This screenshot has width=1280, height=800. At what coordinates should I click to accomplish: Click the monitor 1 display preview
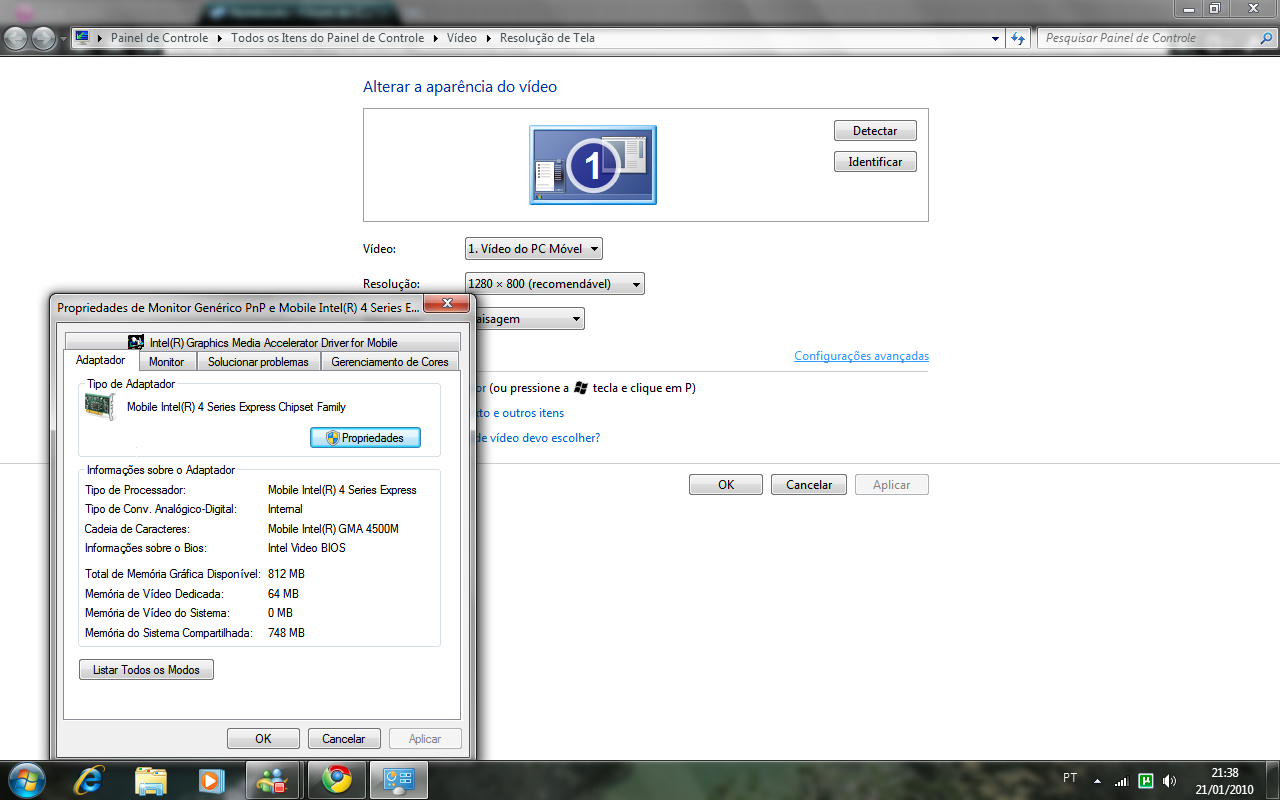coord(593,165)
